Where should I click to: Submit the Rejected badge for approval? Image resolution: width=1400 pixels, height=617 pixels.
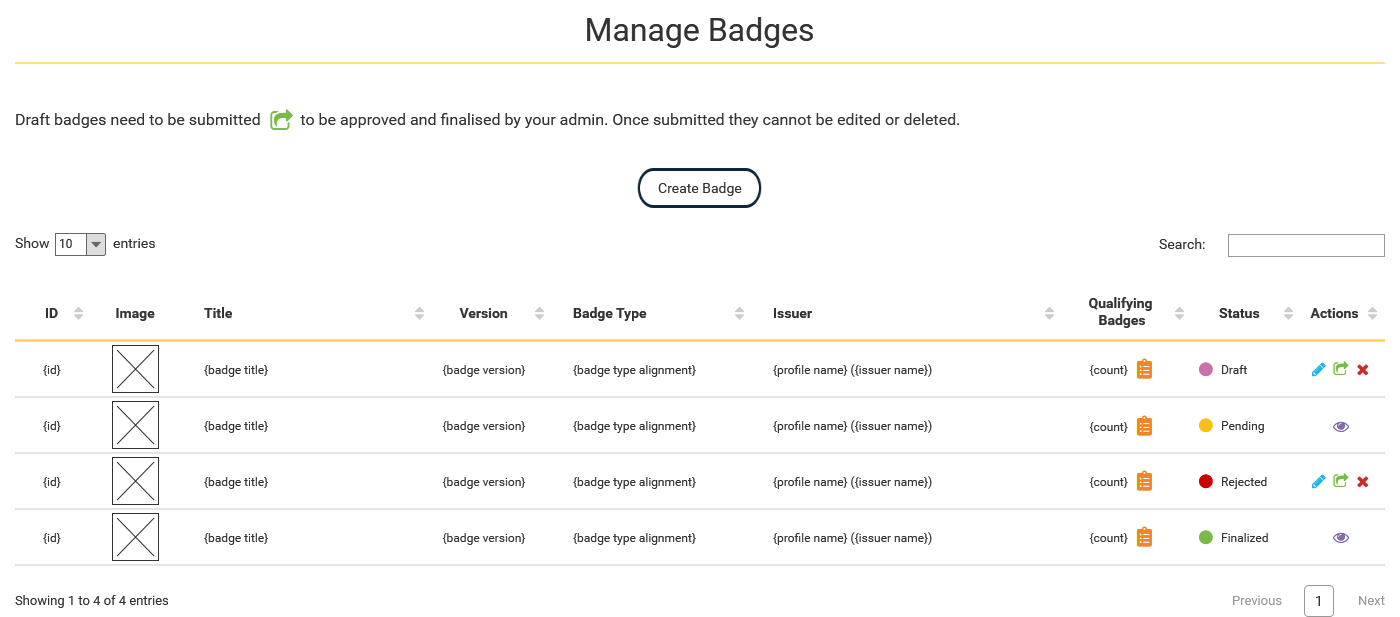pos(1341,481)
